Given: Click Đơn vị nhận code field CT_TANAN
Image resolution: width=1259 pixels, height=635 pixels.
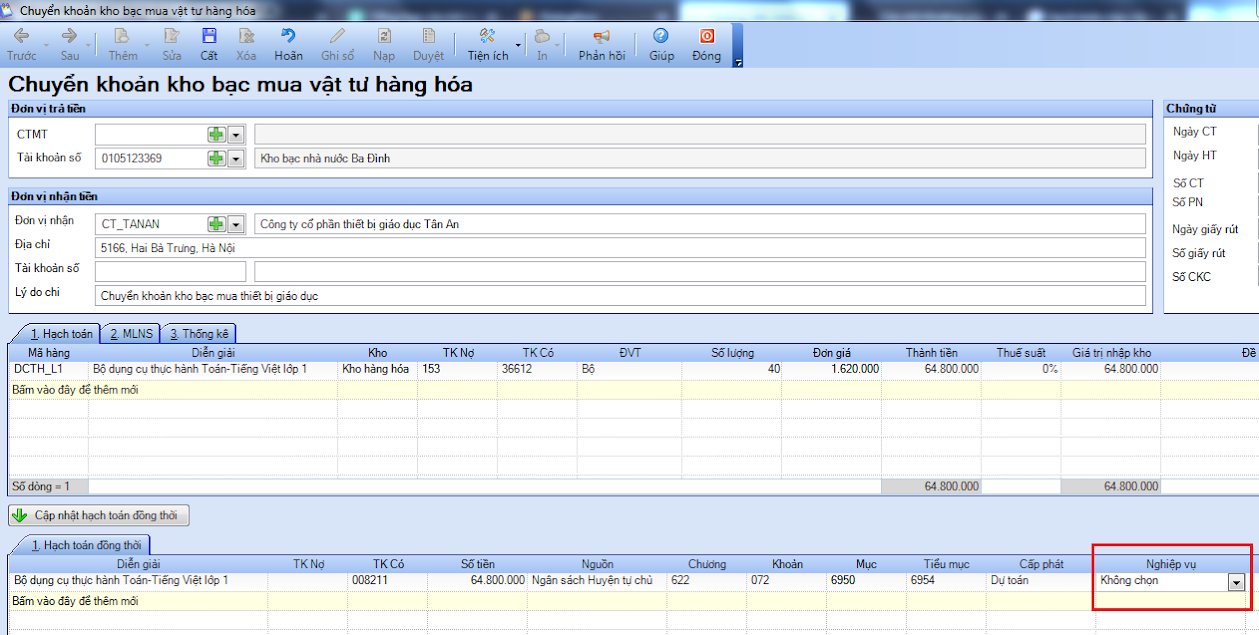Looking at the screenshot, I should tap(150, 224).
